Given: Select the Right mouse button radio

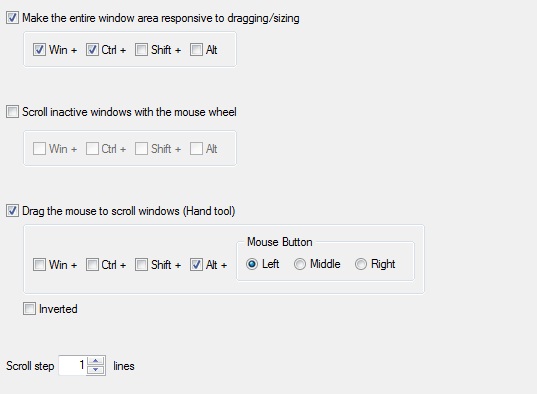Looking at the screenshot, I should coord(361,264).
